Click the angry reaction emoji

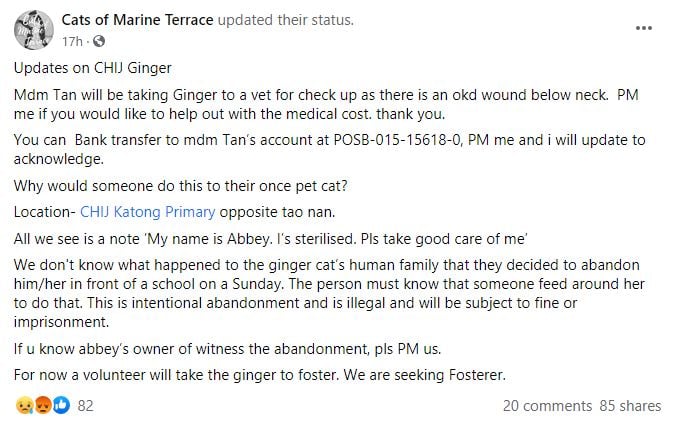pyautogui.click(x=42, y=406)
